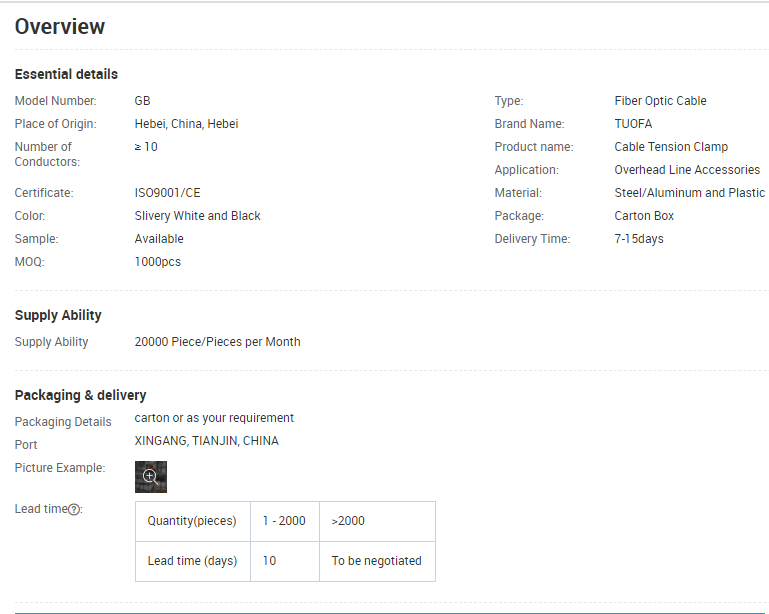The image size is (769, 614).
Task: Click the 'Supply Ability' row label
Action: 51,342
